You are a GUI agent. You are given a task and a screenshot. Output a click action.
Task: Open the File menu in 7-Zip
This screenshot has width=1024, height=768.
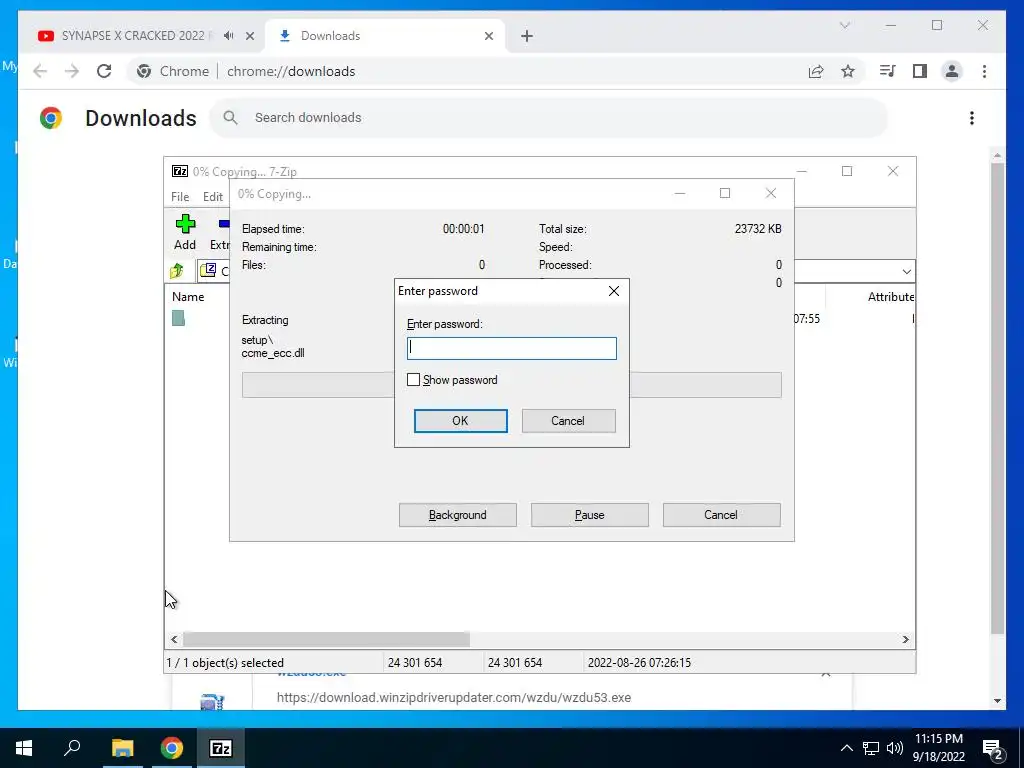[x=180, y=197]
